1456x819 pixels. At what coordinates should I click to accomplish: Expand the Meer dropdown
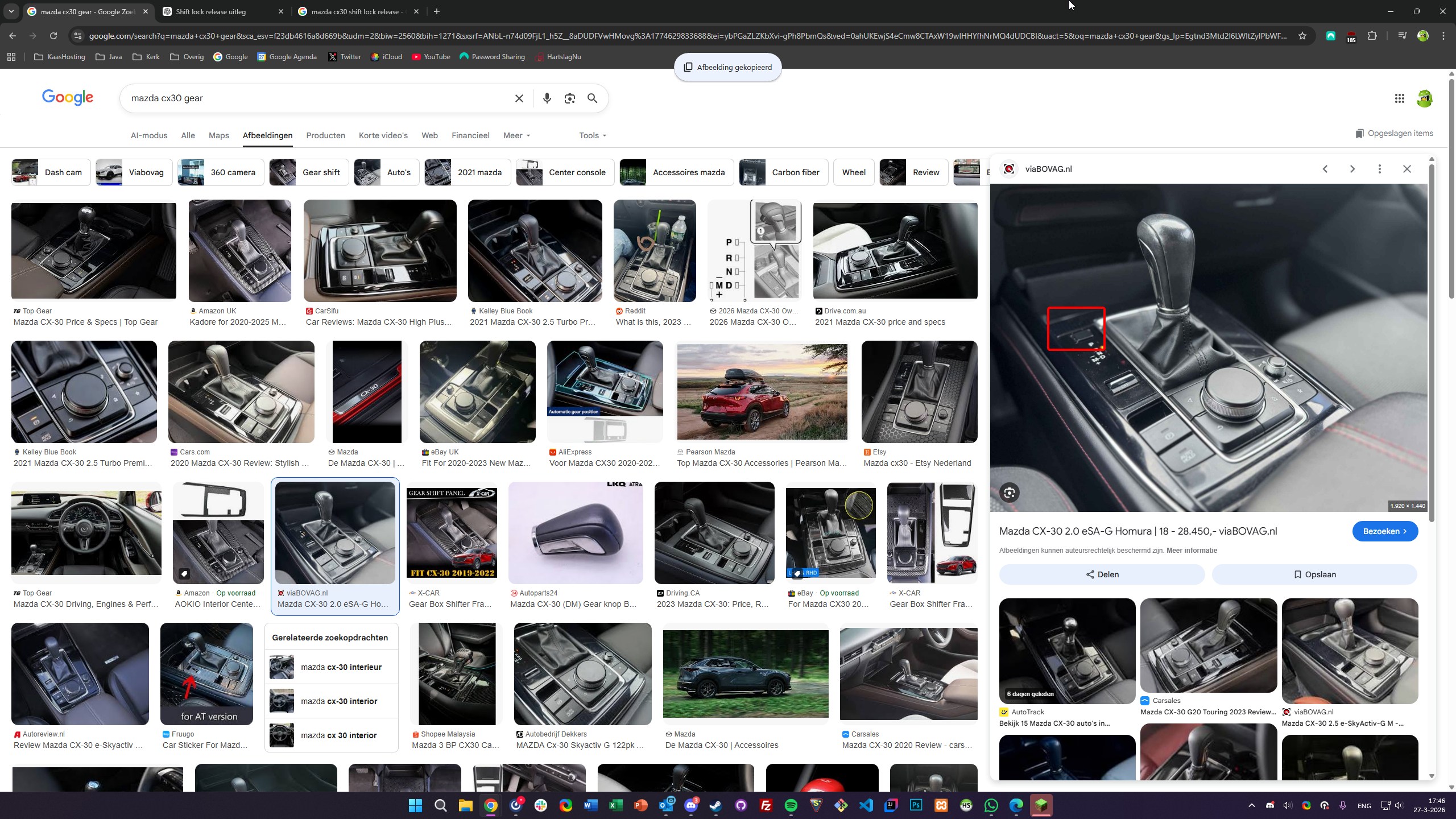click(516, 135)
